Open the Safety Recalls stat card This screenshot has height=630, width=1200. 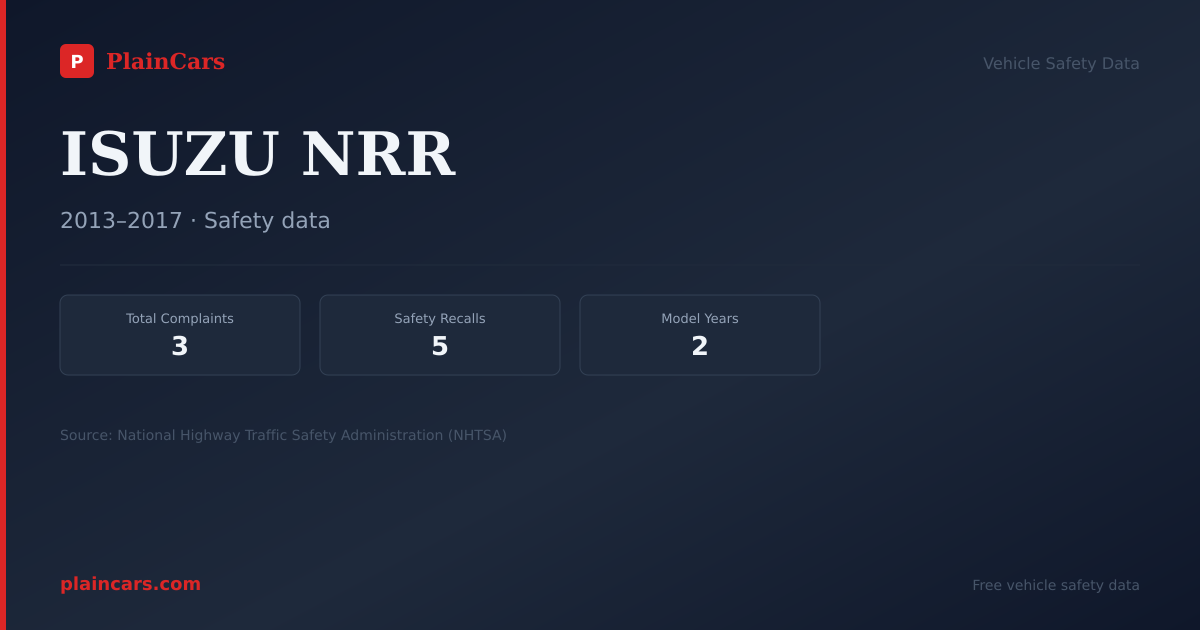[x=440, y=335]
